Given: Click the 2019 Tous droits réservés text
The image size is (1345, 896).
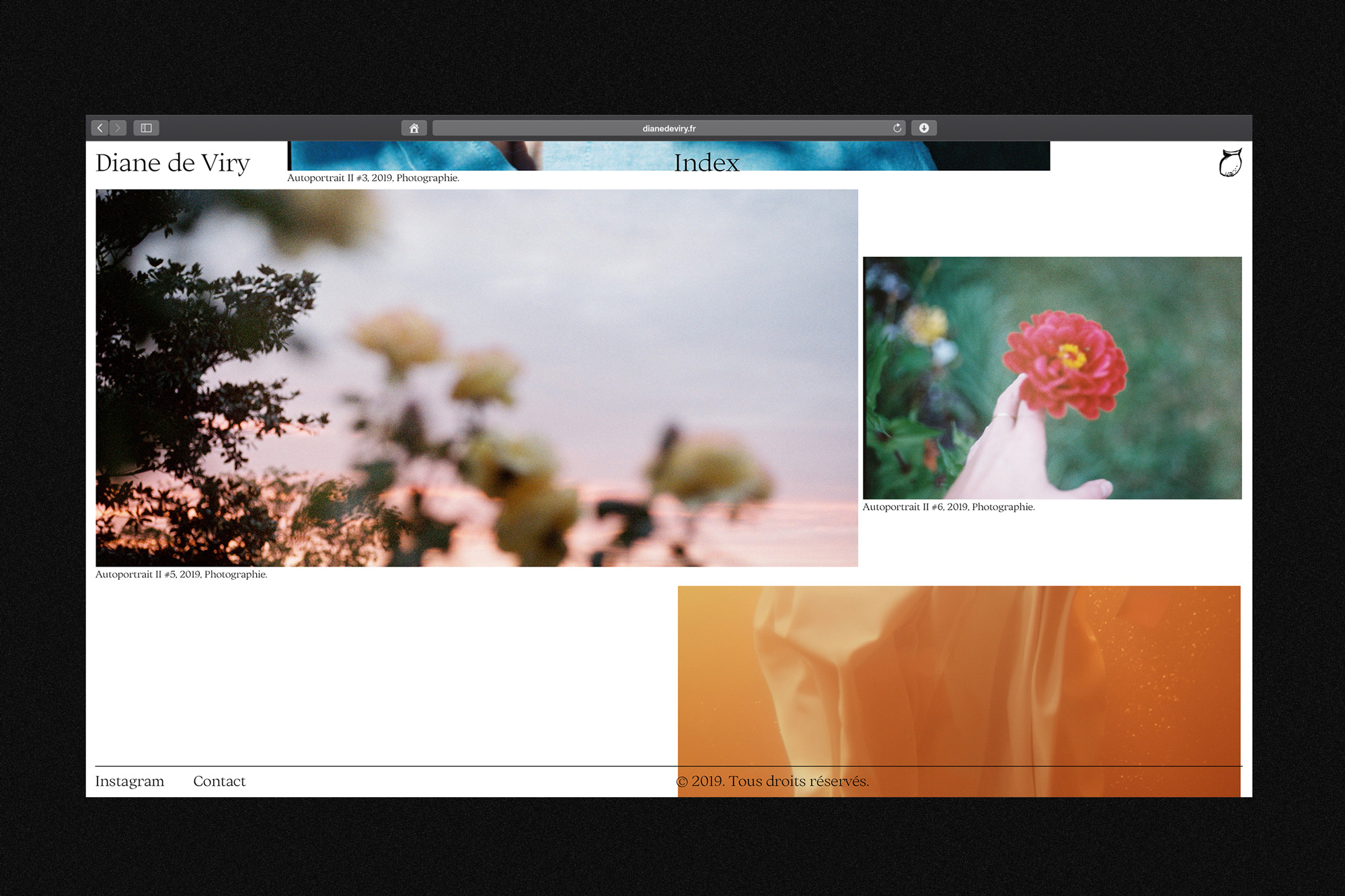Looking at the screenshot, I should click(772, 781).
